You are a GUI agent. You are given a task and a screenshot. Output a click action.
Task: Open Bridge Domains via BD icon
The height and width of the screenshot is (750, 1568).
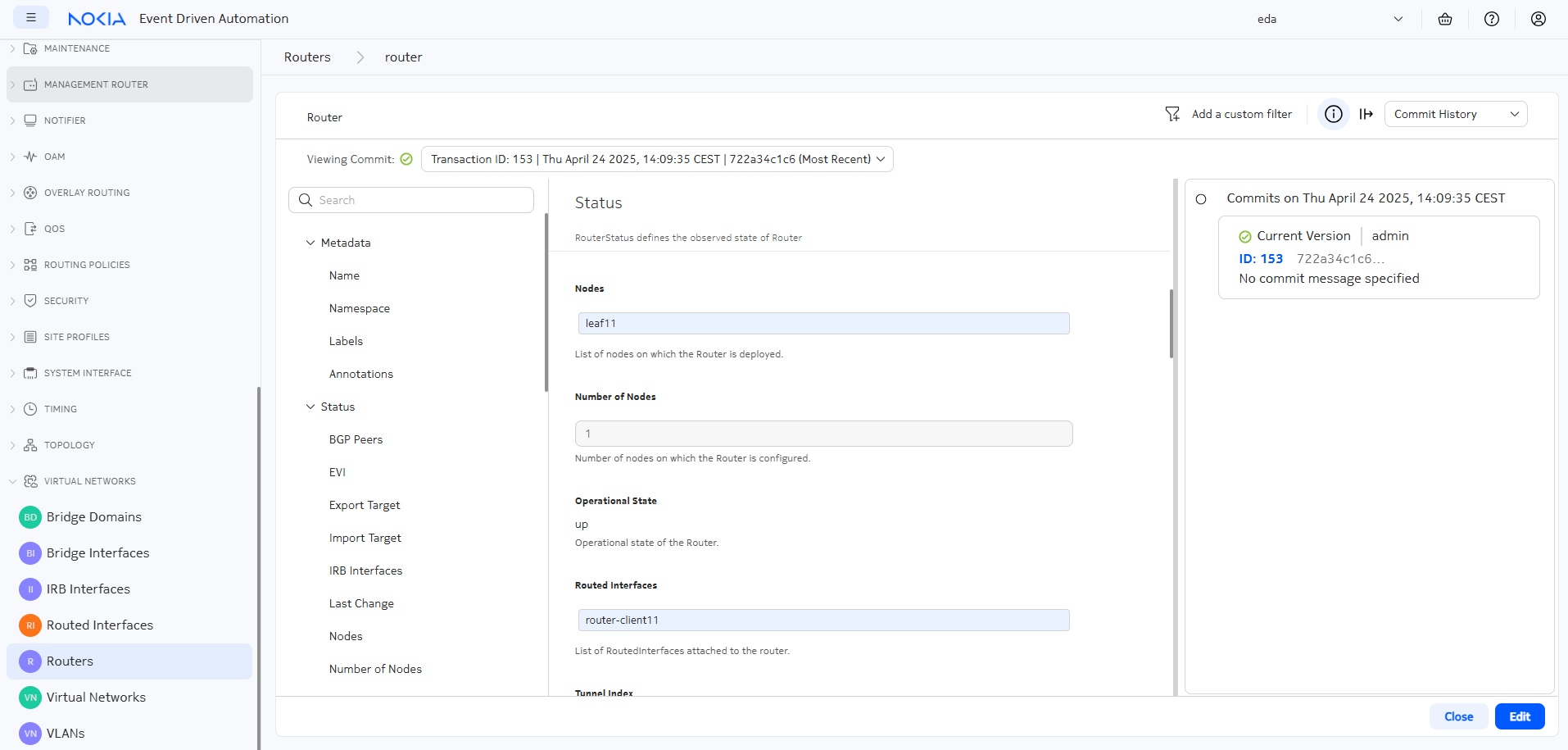(x=30, y=517)
